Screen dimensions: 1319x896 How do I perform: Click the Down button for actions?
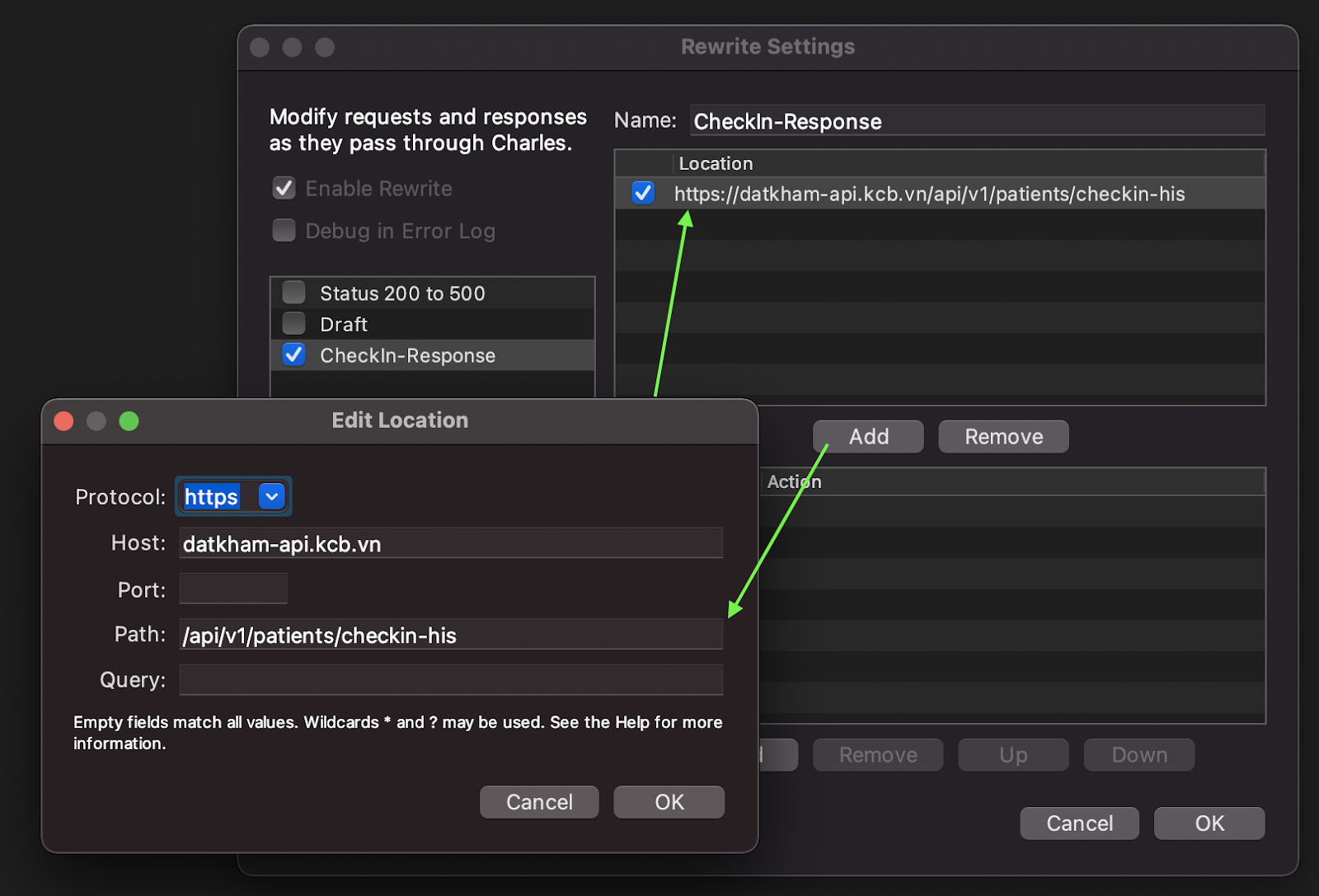pos(1139,755)
